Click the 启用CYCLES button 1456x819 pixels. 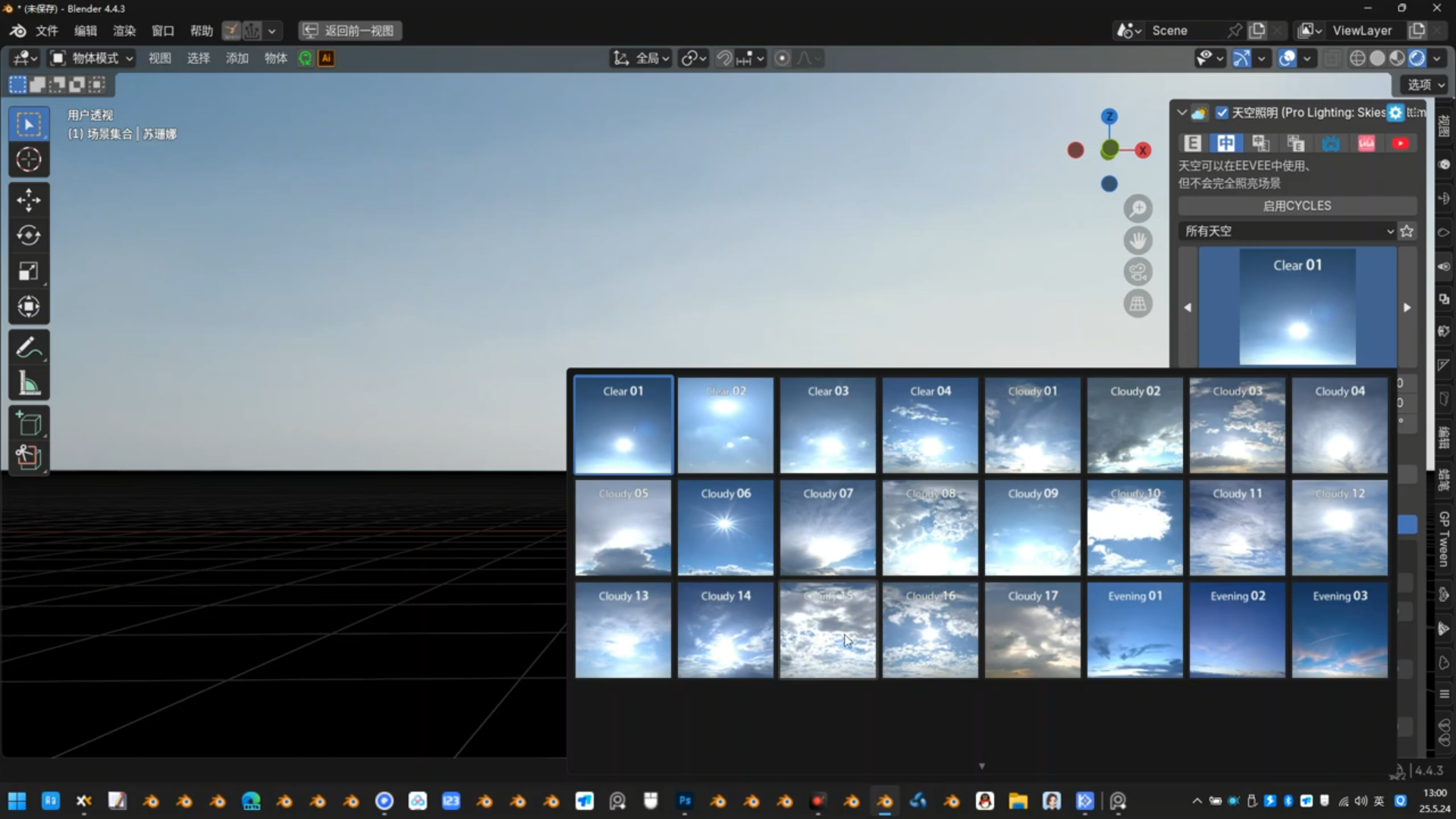pos(1297,206)
